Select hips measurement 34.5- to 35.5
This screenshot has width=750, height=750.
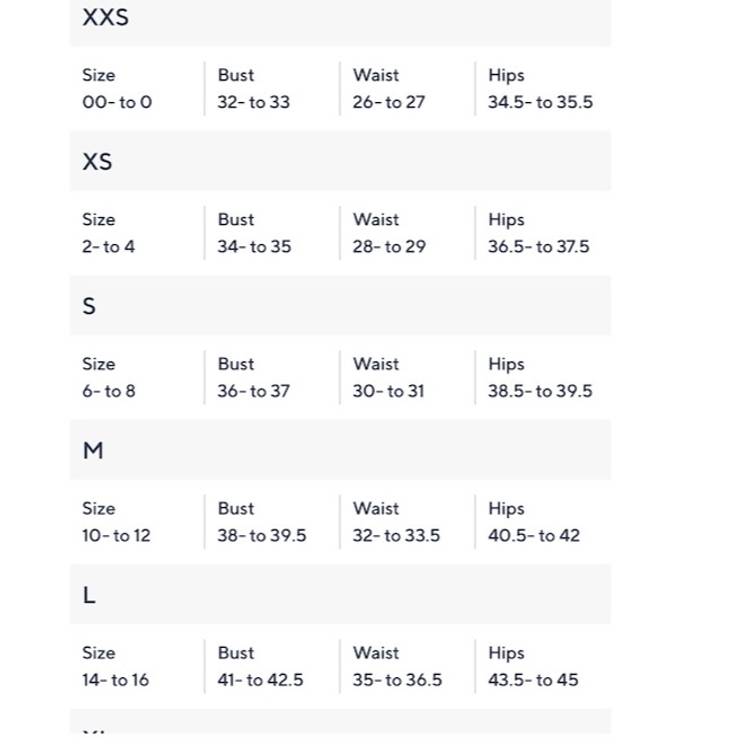pyautogui.click(x=540, y=102)
